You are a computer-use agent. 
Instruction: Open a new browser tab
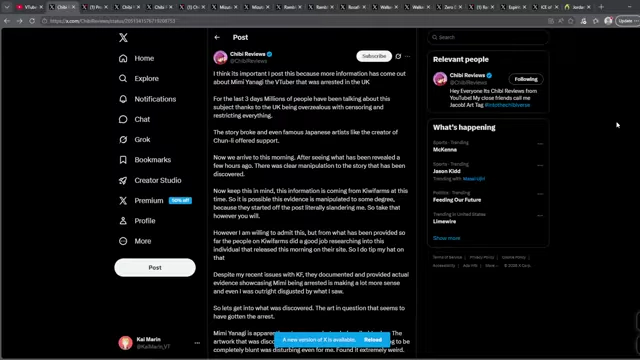[x=601, y=7]
